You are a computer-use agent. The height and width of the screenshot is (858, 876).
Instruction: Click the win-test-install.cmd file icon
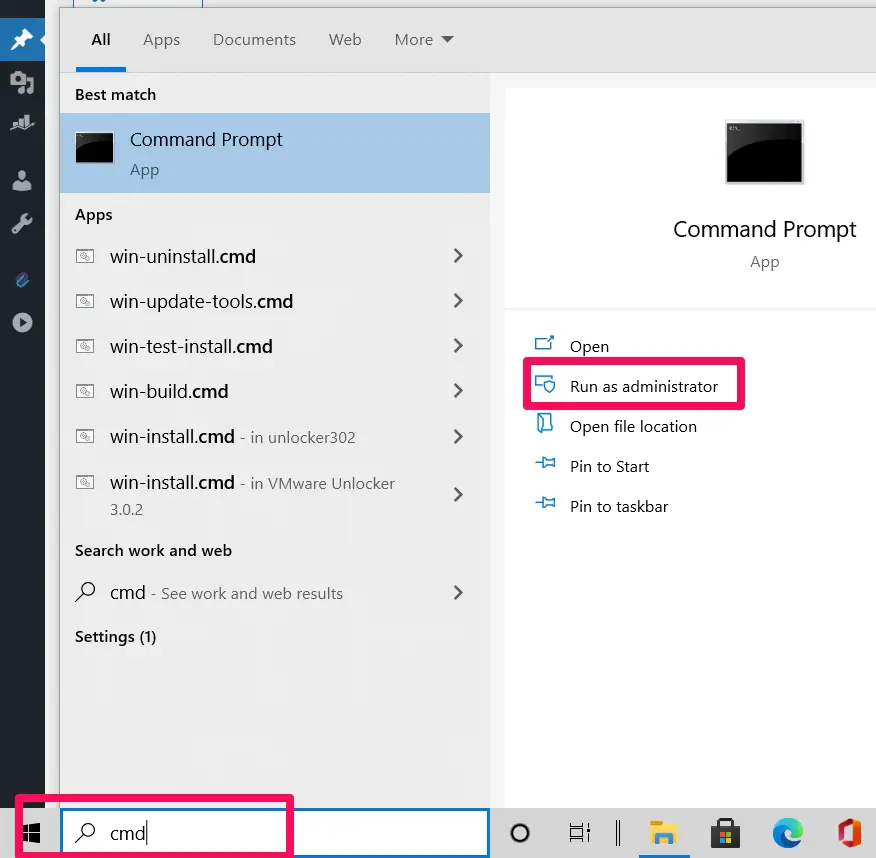(x=85, y=346)
